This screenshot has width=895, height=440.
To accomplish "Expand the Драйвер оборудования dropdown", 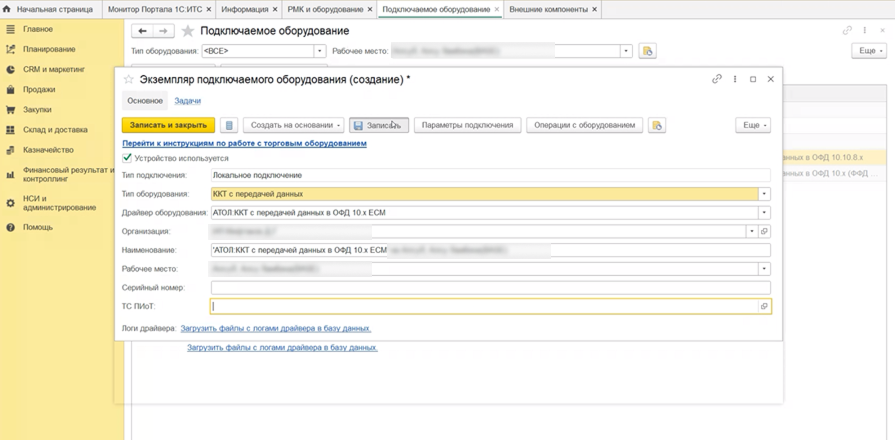I will click(x=764, y=213).
